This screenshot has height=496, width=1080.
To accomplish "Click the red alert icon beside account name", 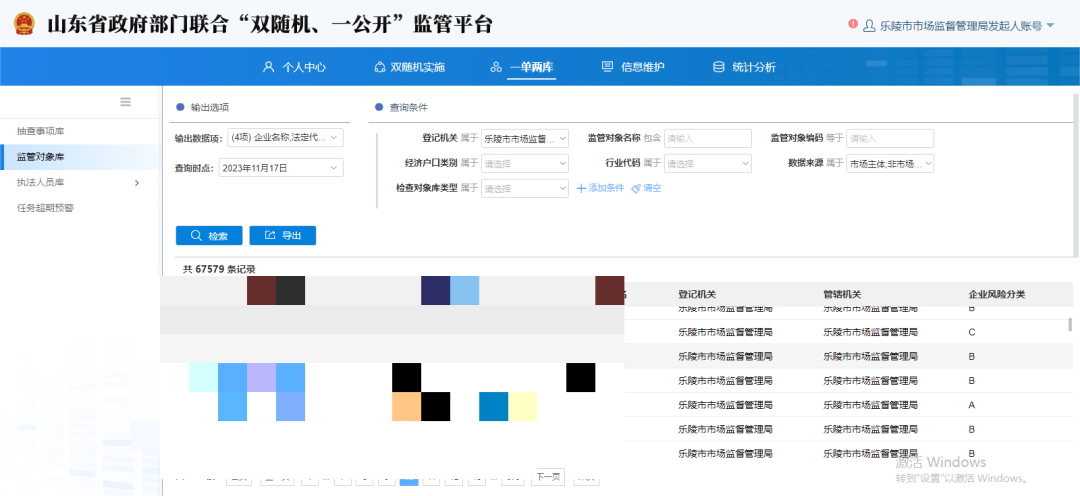I will pyautogui.click(x=853, y=24).
